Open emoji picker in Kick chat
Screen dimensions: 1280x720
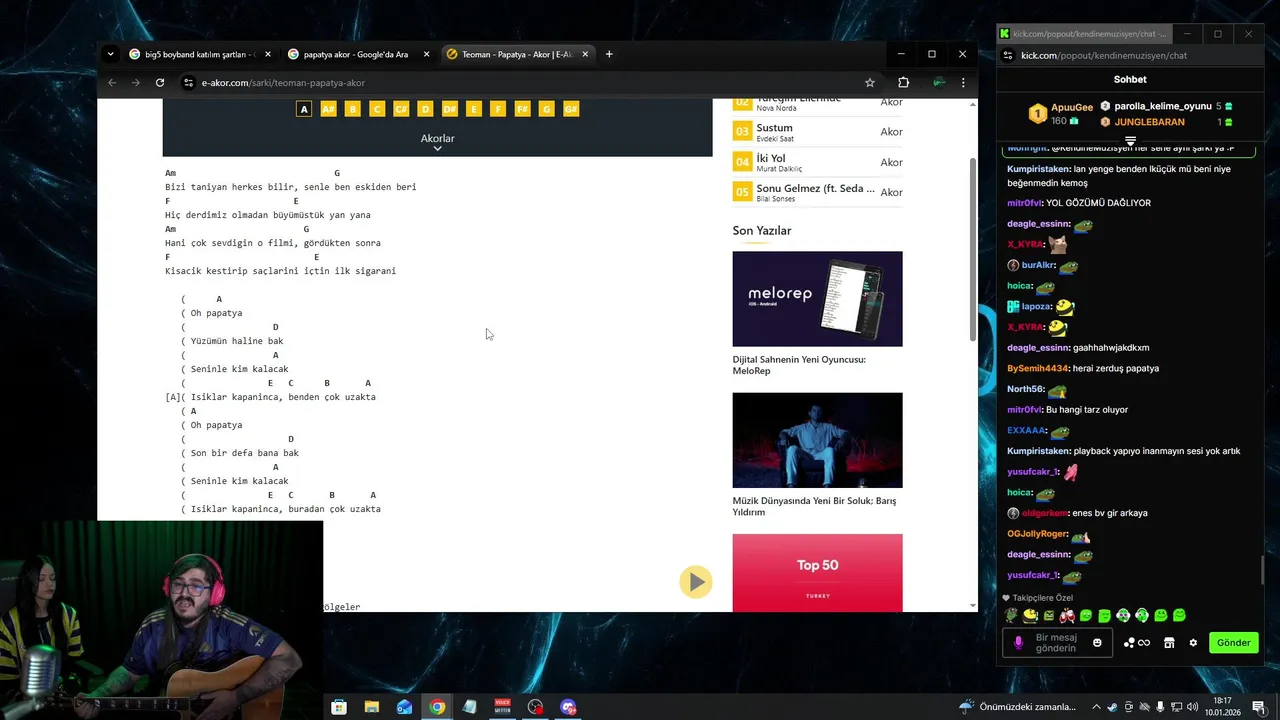[1097, 643]
